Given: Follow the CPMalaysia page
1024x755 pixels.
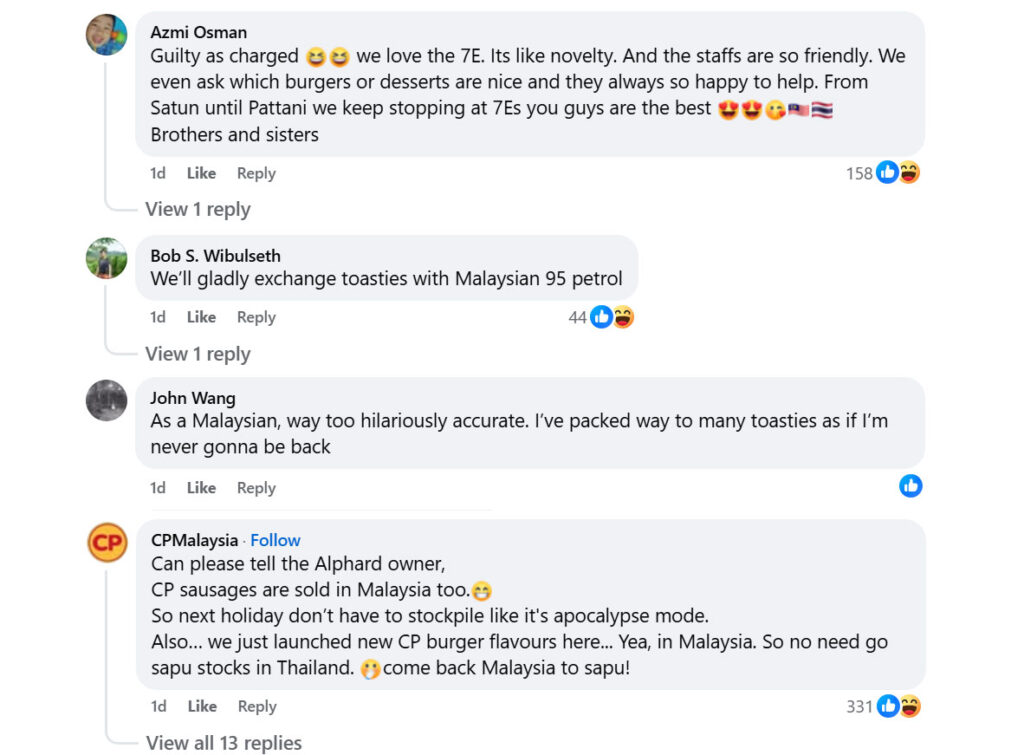Looking at the screenshot, I should click(275, 540).
